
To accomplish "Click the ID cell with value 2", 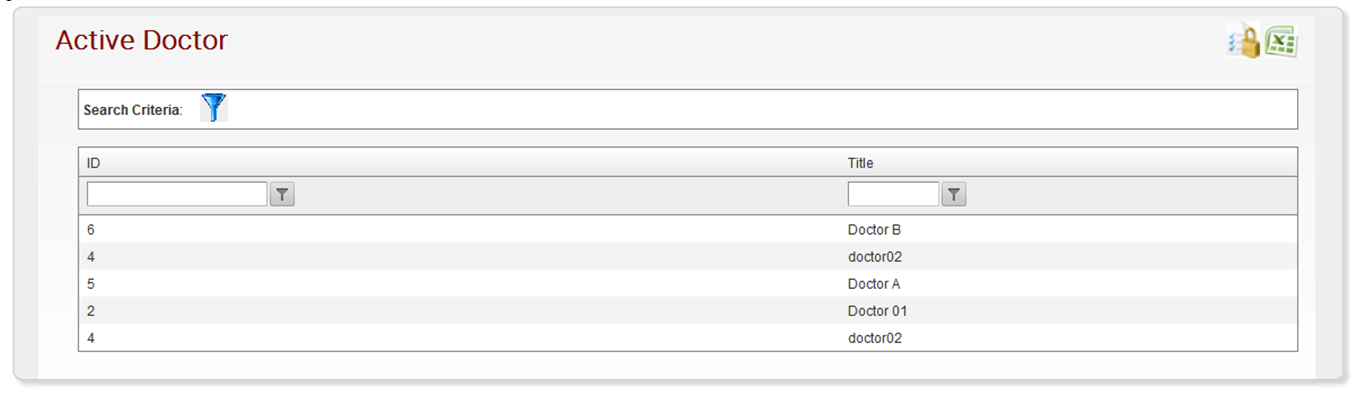I will [x=91, y=311].
